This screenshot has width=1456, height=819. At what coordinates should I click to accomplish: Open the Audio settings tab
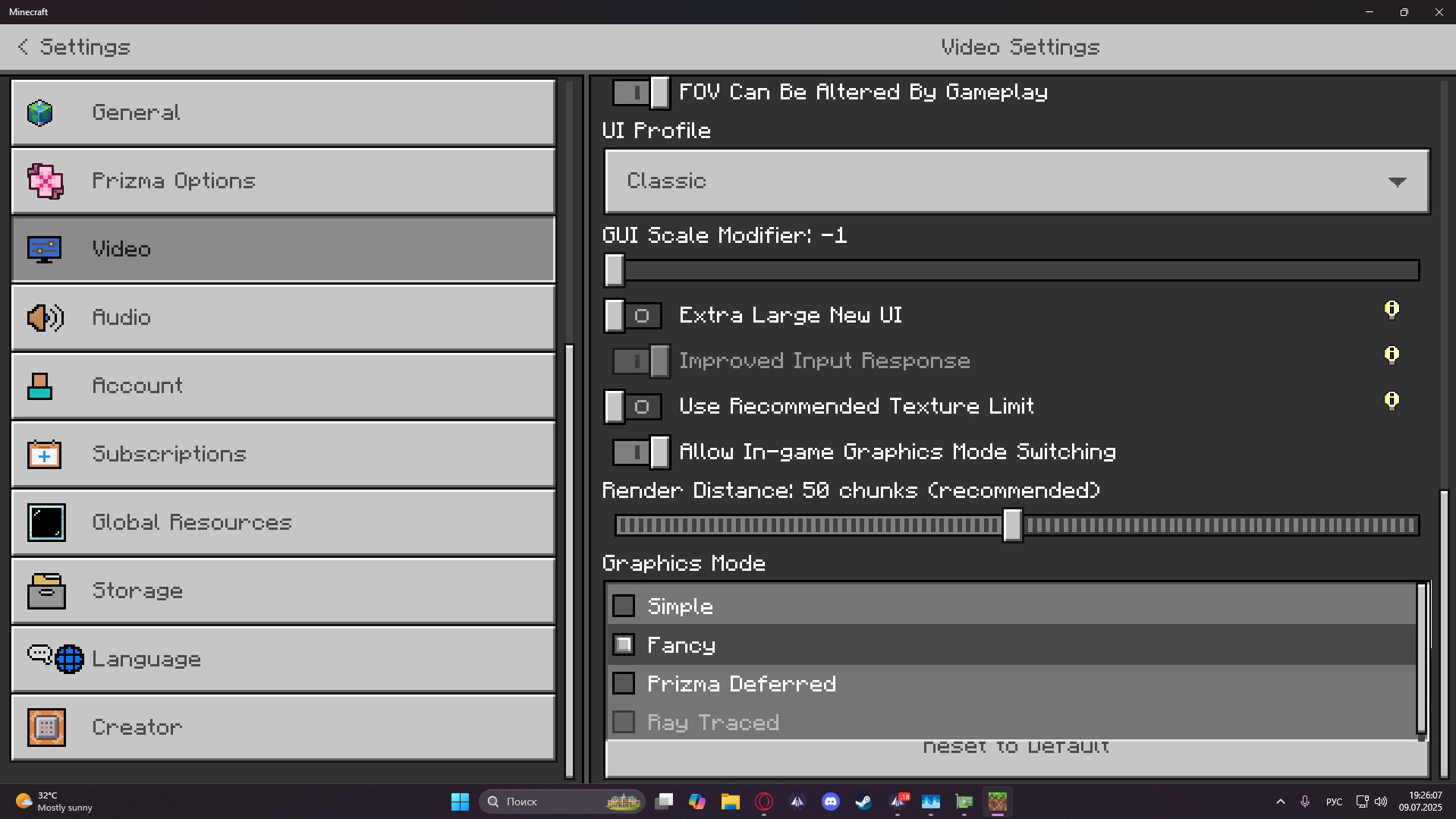(x=283, y=317)
